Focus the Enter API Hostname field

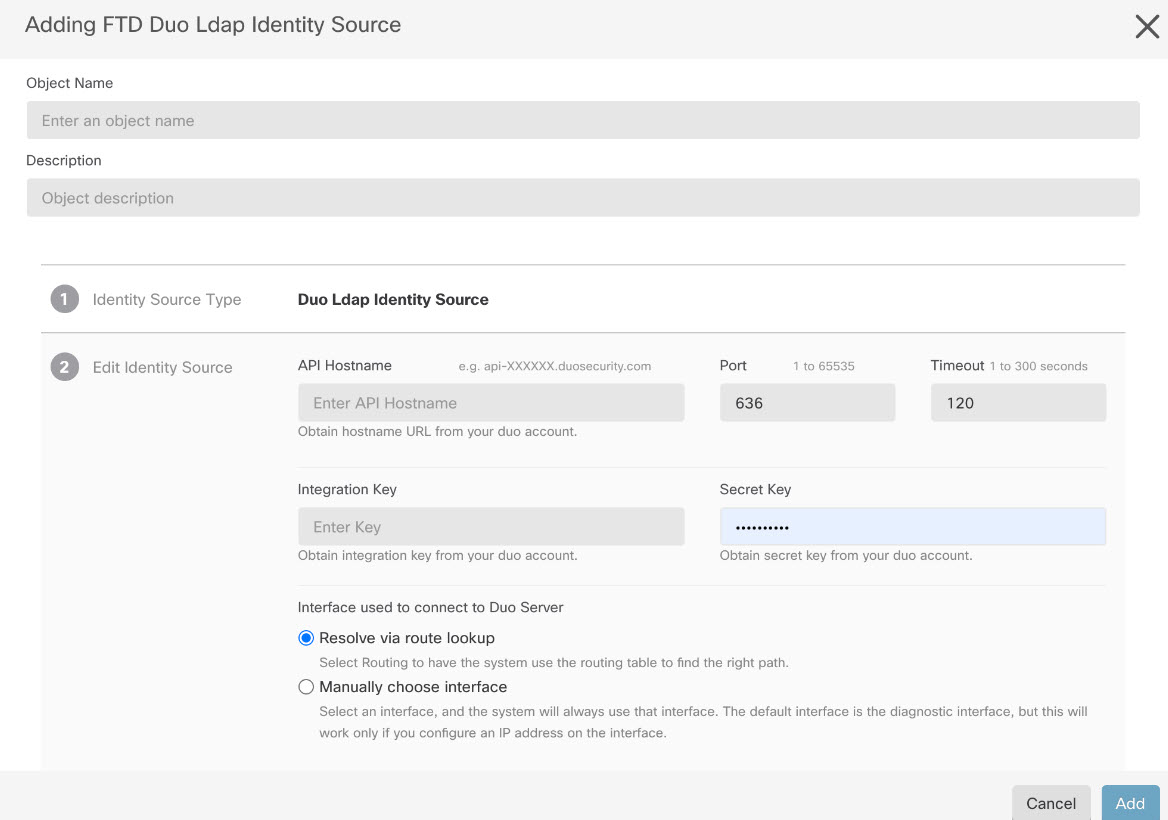[491, 403]
